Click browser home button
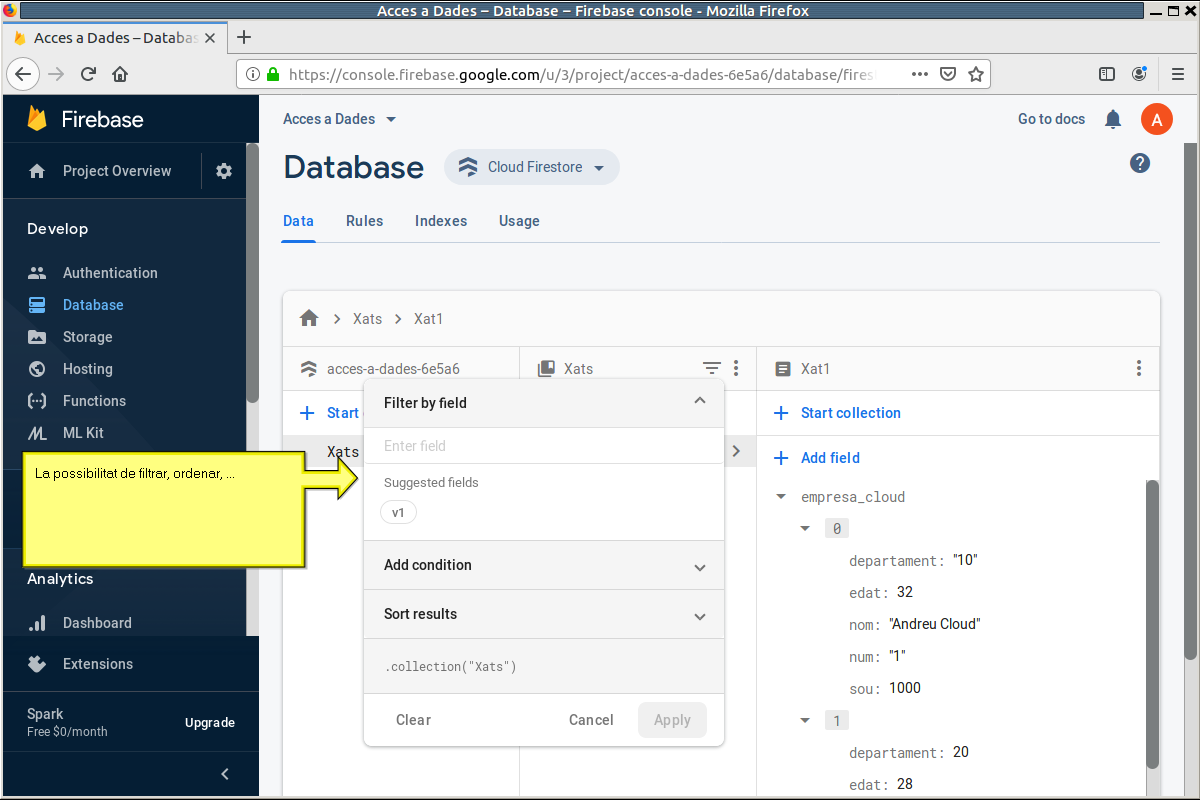The width and height of the screenshot is (1200, 800). point(120,74)
